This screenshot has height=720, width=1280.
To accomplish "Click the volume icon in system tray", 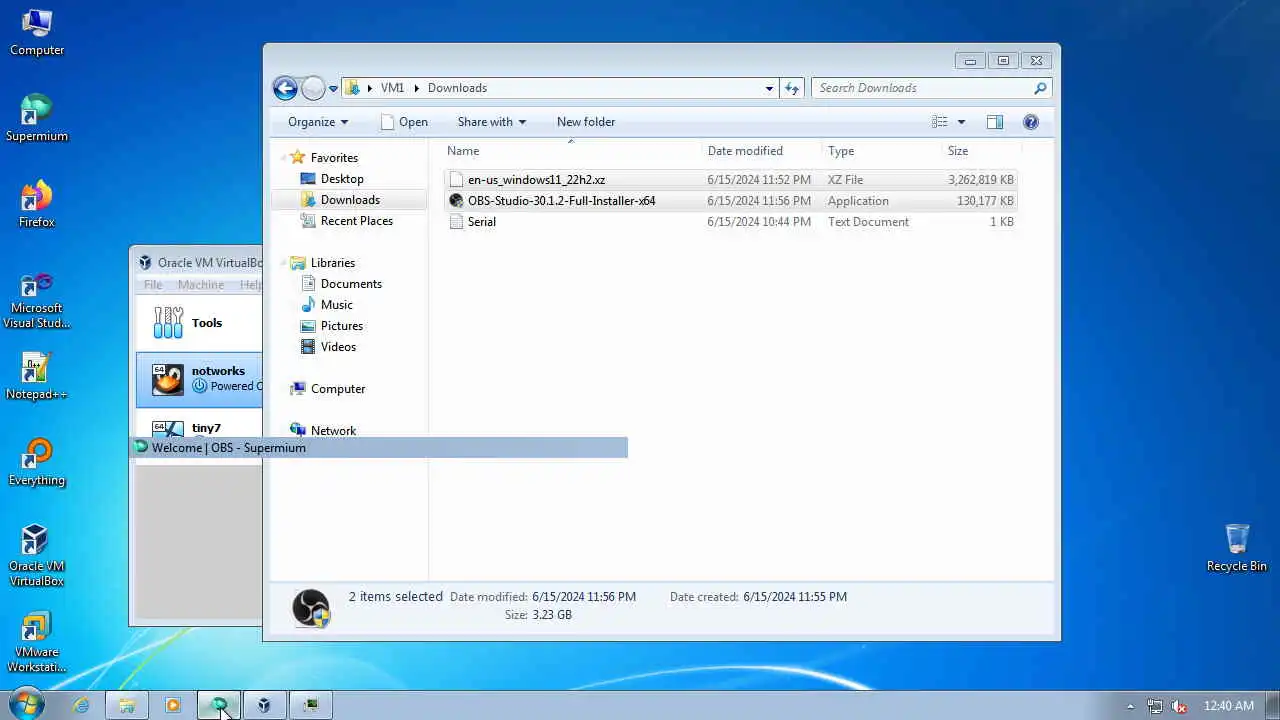I will [x=1179, y=706].
